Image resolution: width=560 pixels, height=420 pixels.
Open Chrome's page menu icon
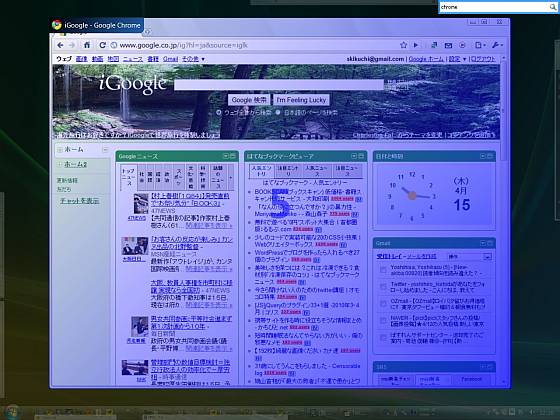480,45
